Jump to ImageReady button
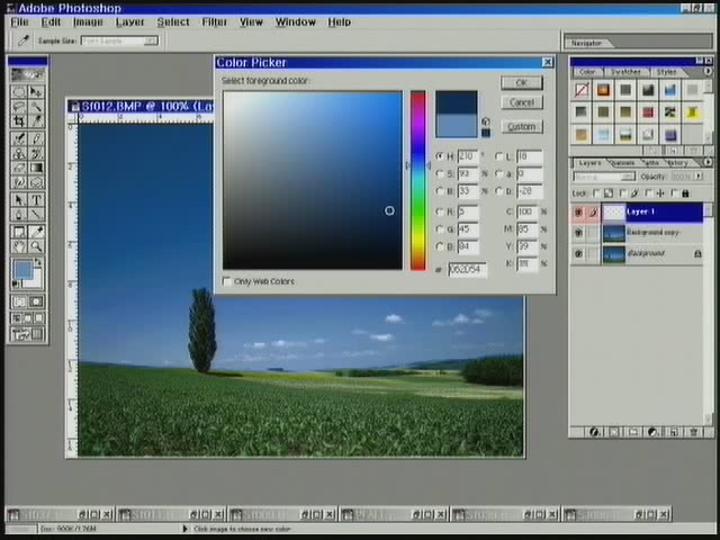Screen dimensions: 720x540 [28, 334]
